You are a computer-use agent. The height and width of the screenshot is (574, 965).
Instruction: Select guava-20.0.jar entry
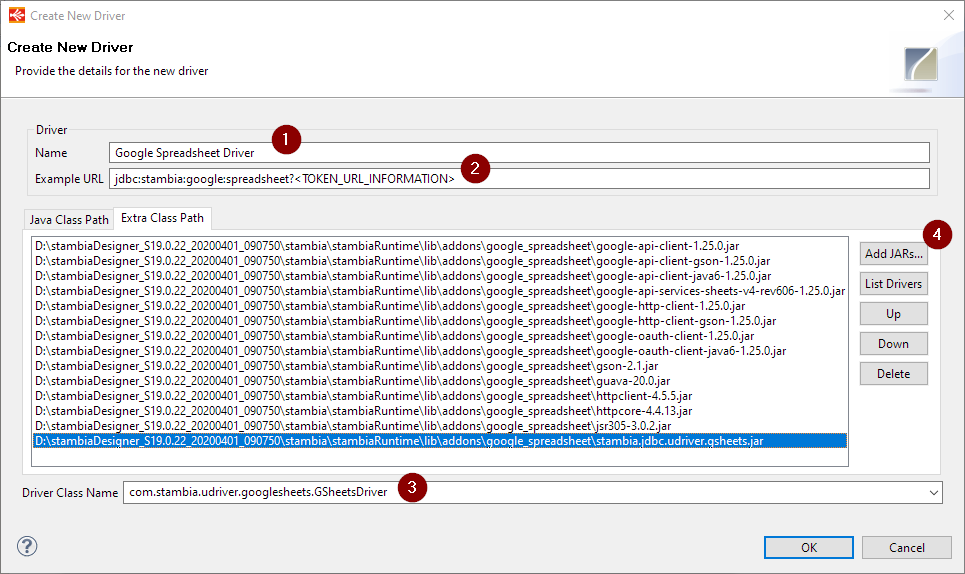point(439,381)
